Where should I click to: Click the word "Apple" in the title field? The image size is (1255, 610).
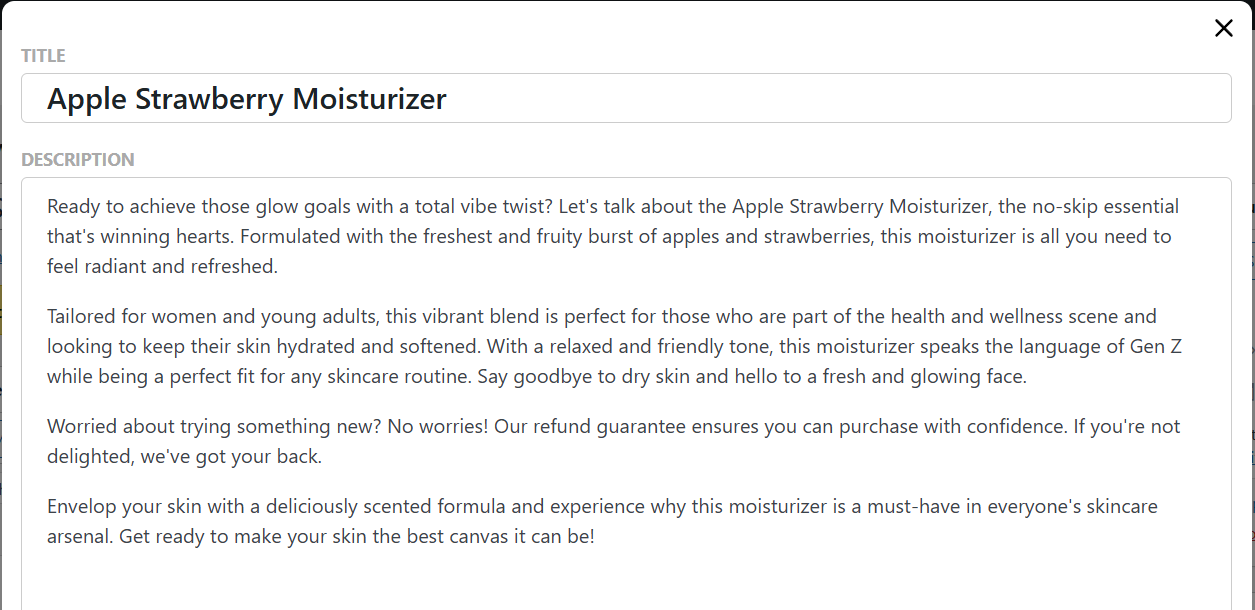point(87,99)
